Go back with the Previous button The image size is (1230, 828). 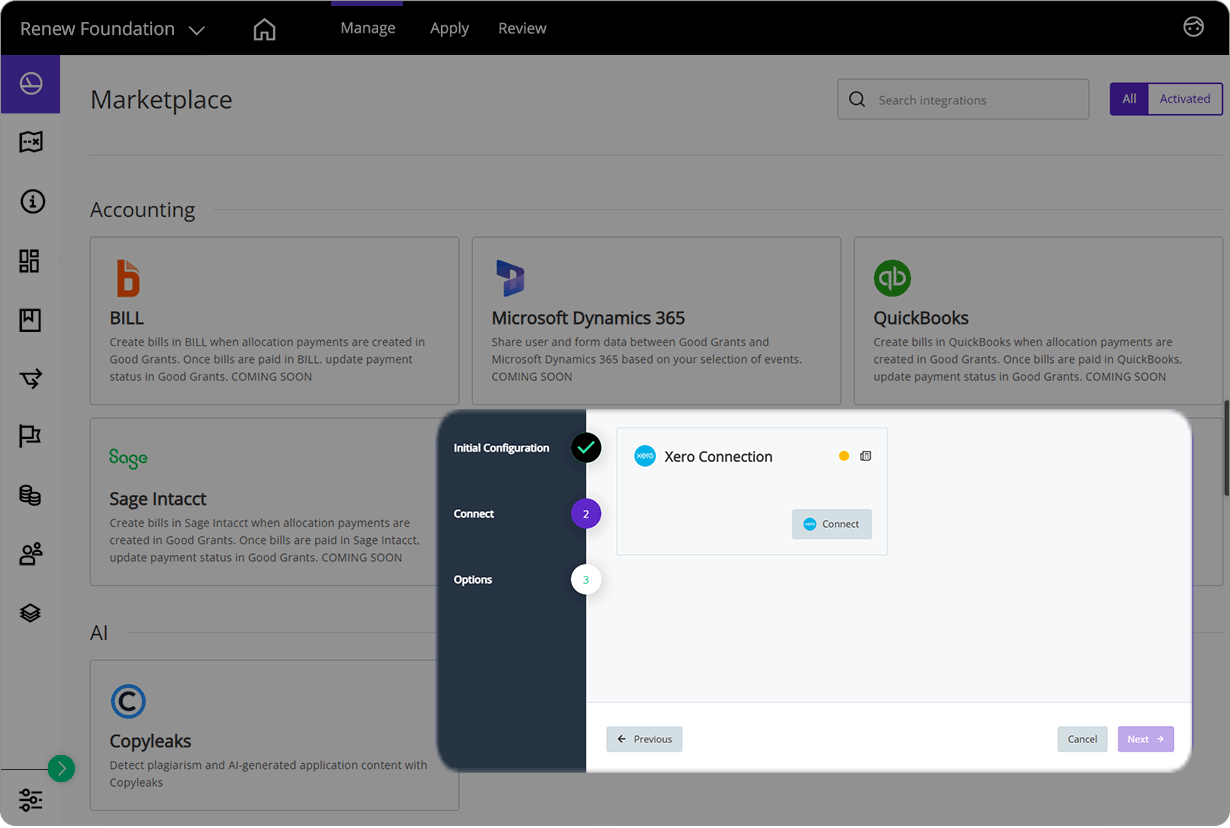tap(644, 739)
